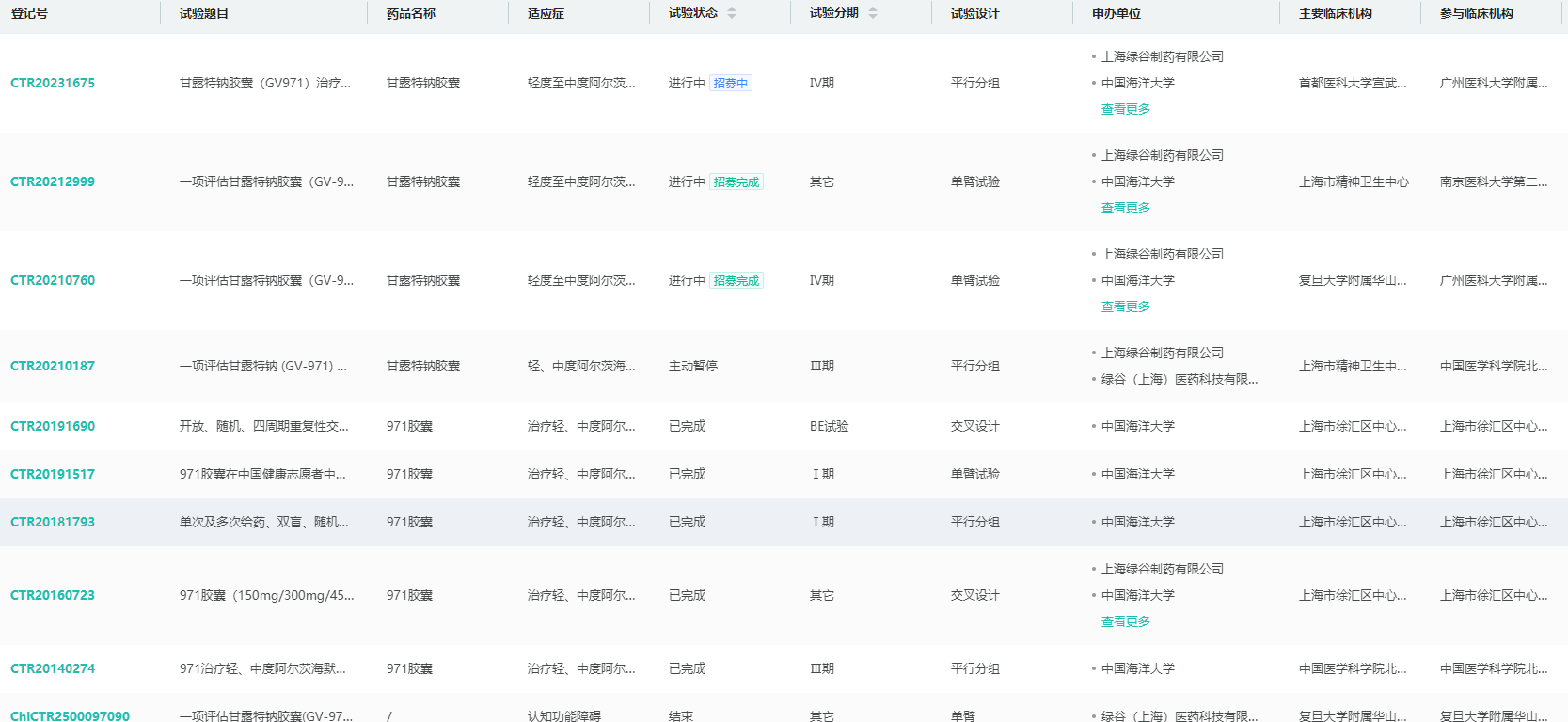This screenshot has height=722, width=1568.
Task: Open registration record CTR20231675
Action: (53, 83)
